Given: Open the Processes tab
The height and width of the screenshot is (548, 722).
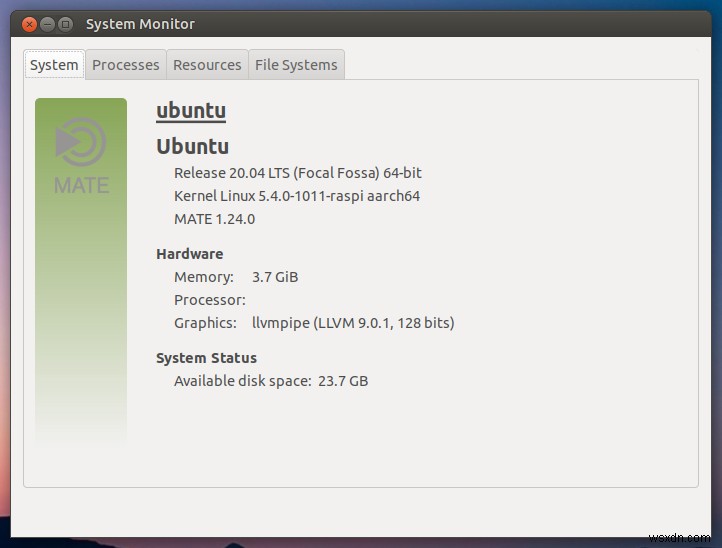Looking at the screenshot, I should click(126, 65).
